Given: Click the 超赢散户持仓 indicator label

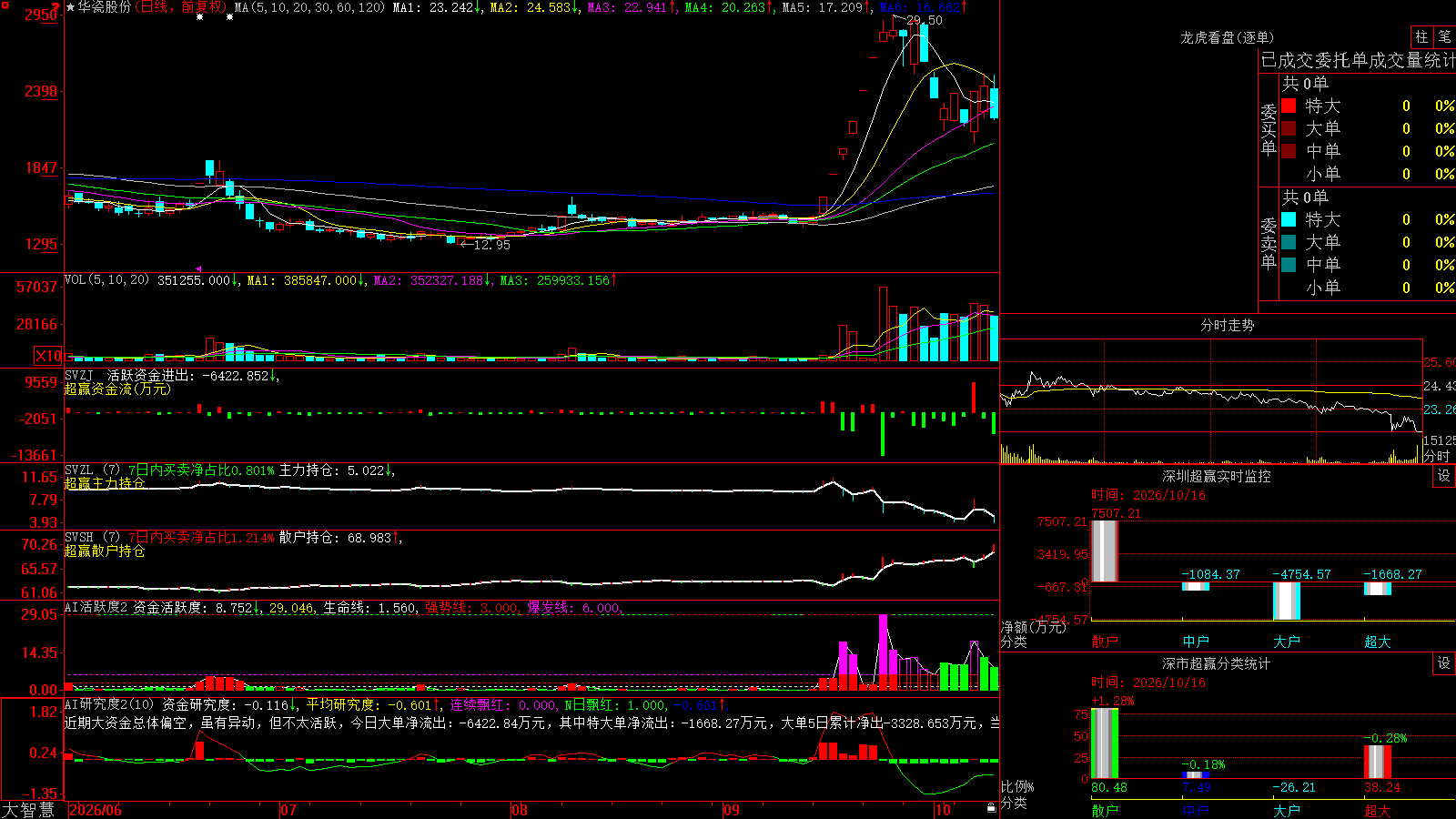Looking at the screenshot, I should point(105,551).
